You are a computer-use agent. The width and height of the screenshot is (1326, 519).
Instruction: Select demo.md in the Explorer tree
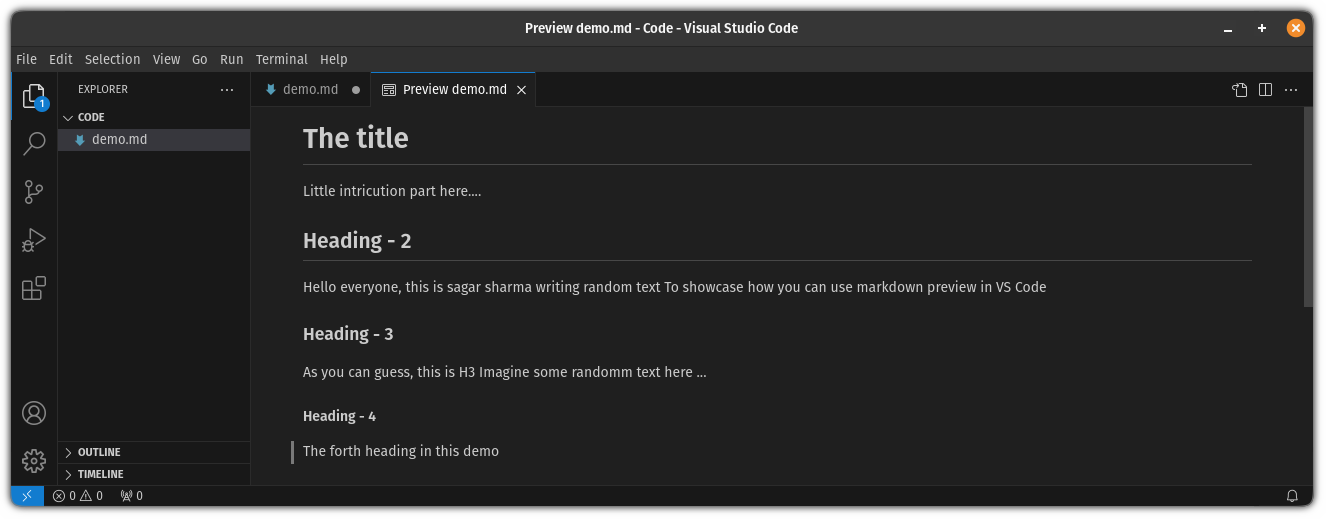click(119, 140)
